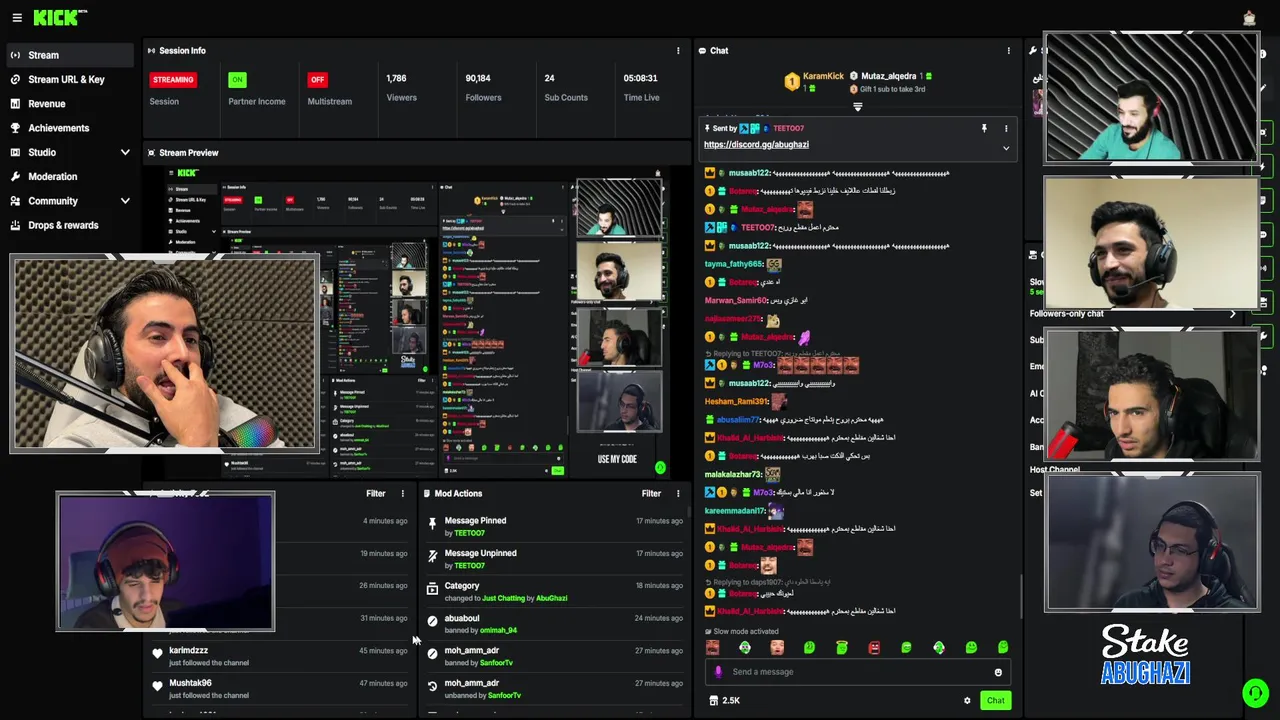The height and width of the screenshot is (720, 1280).
Task: Click the STREAMING session status badge
Action: coord(173,79)
